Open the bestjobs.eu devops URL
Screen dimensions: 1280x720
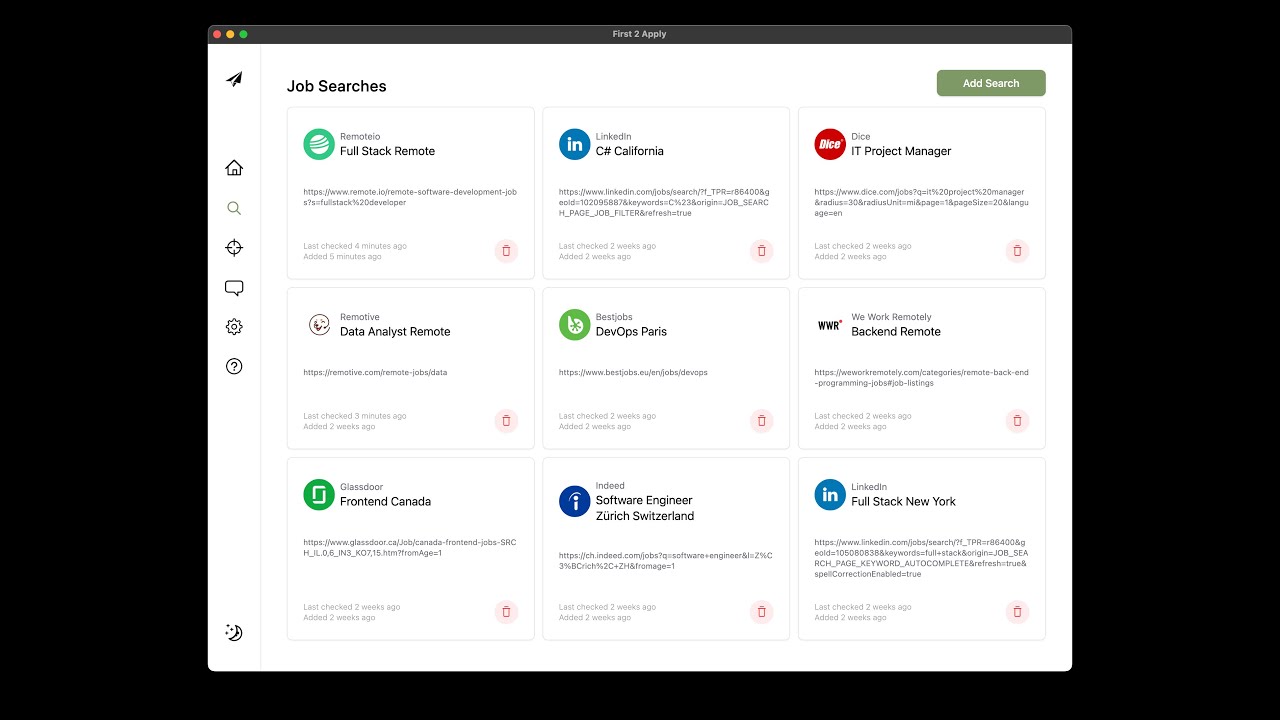pyautogui.click(x=633, y=372)
